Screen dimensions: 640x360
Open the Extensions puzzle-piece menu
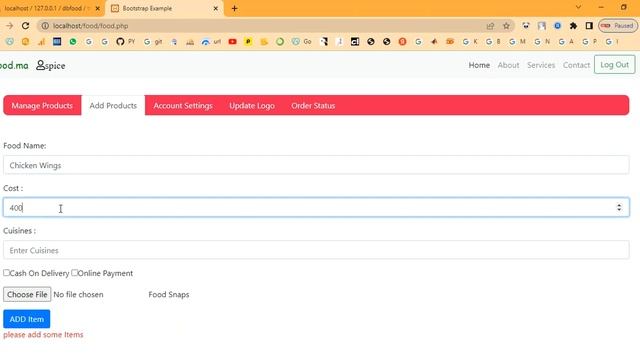[573, 26]
